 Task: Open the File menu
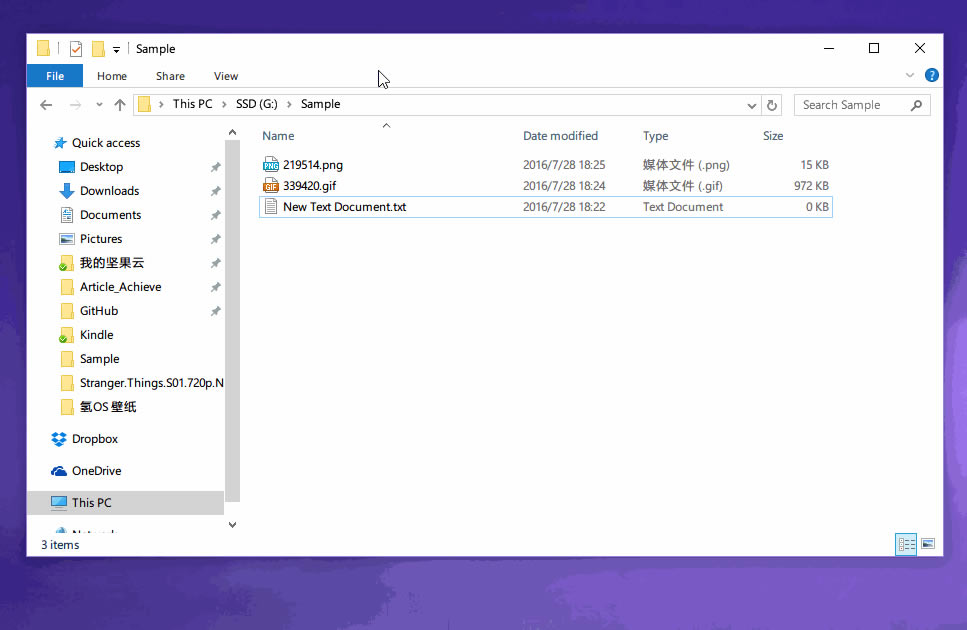[x=55, y=75]
